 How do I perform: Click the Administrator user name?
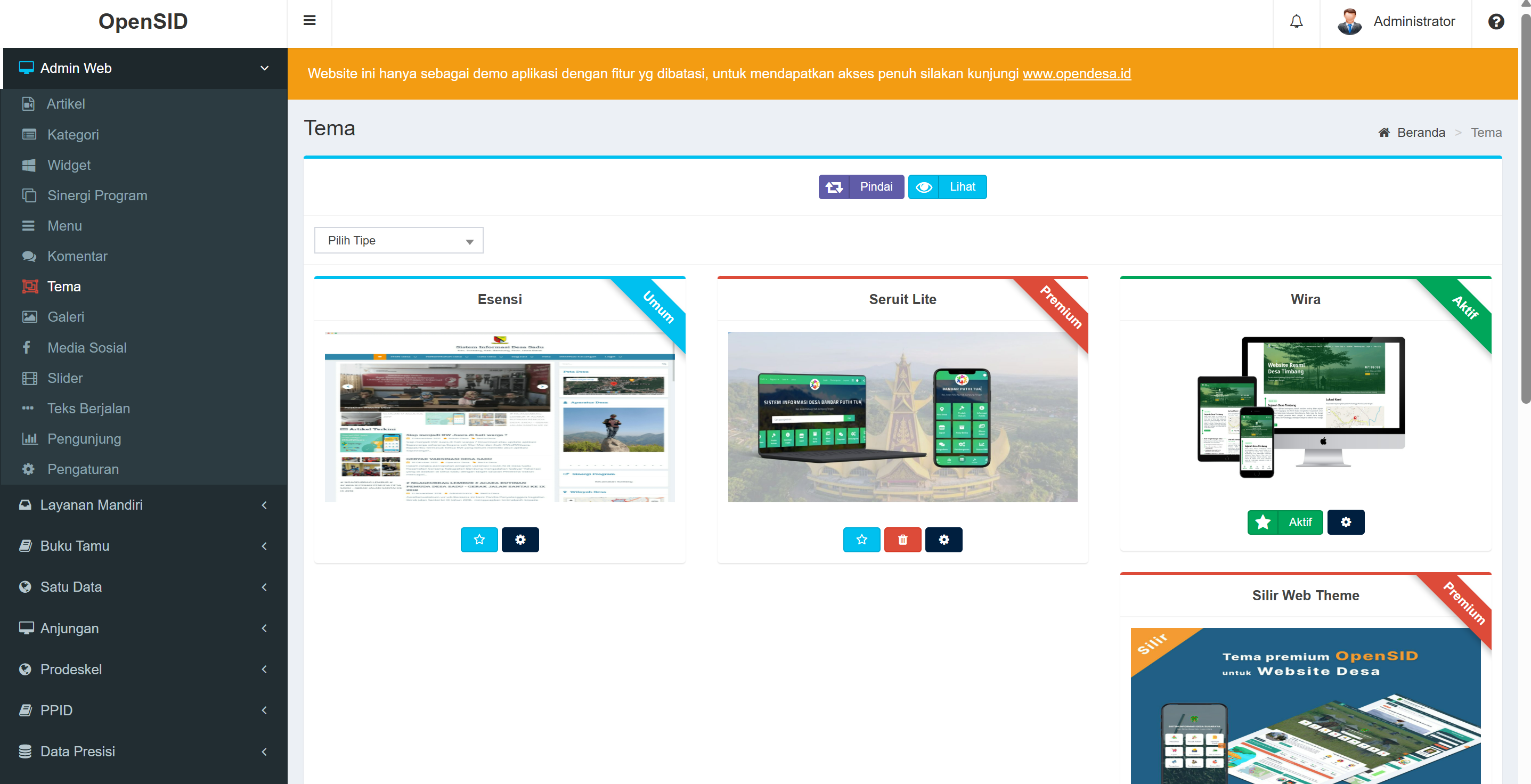(1414, 21)
